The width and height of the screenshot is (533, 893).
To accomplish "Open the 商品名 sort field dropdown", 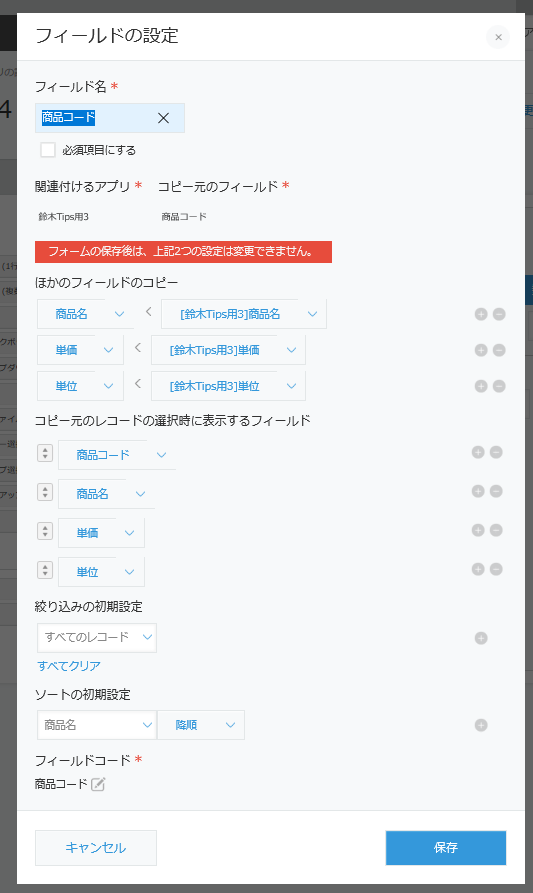I will click(97, 725).
